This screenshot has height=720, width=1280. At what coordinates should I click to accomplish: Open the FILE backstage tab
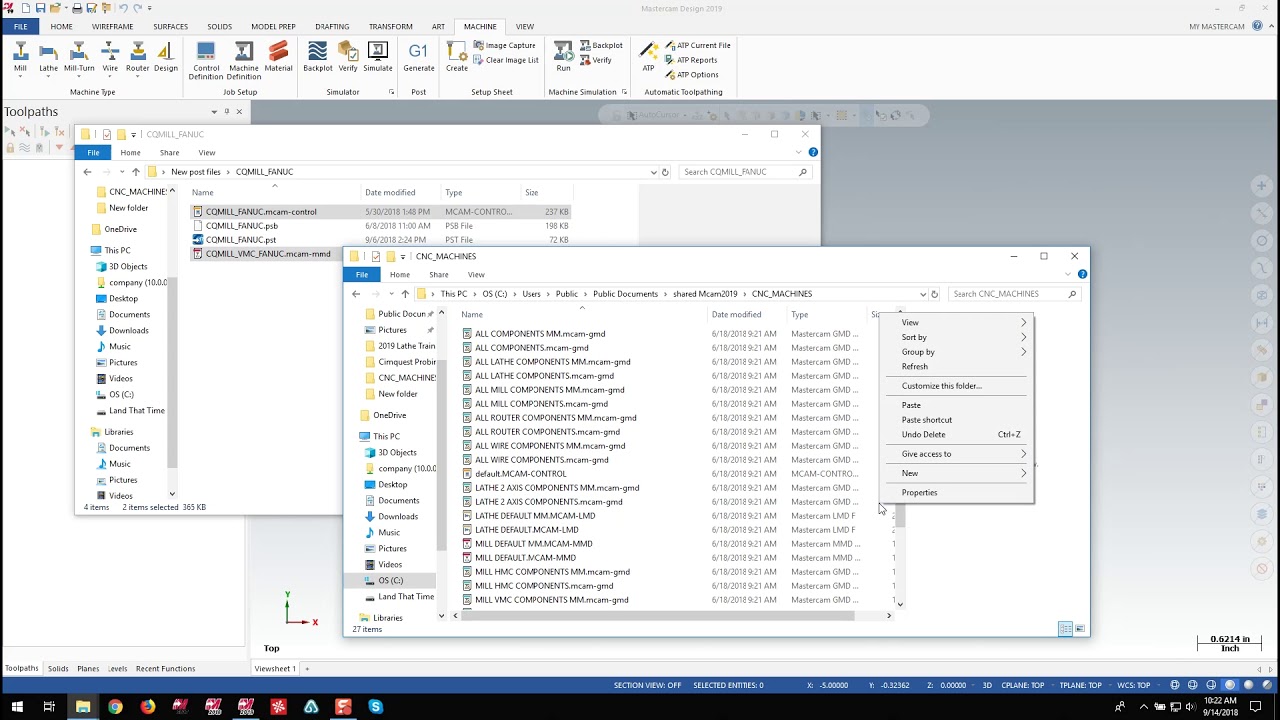(x=20, y=26)
